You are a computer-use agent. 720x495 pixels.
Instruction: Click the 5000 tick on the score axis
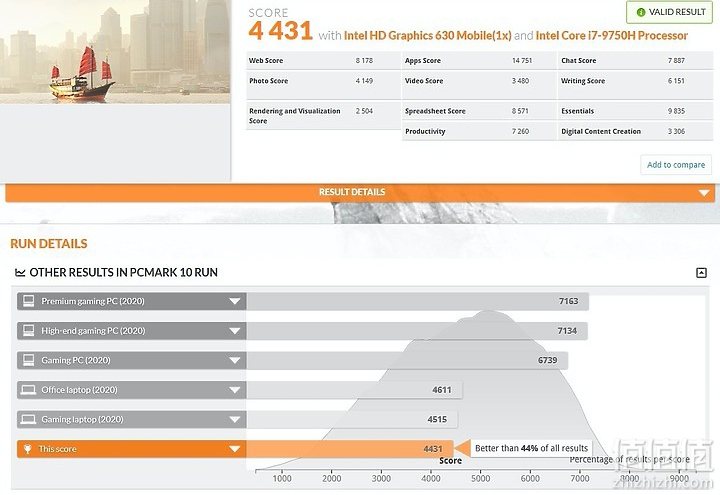pyautogui.click(x=480, y=478)
